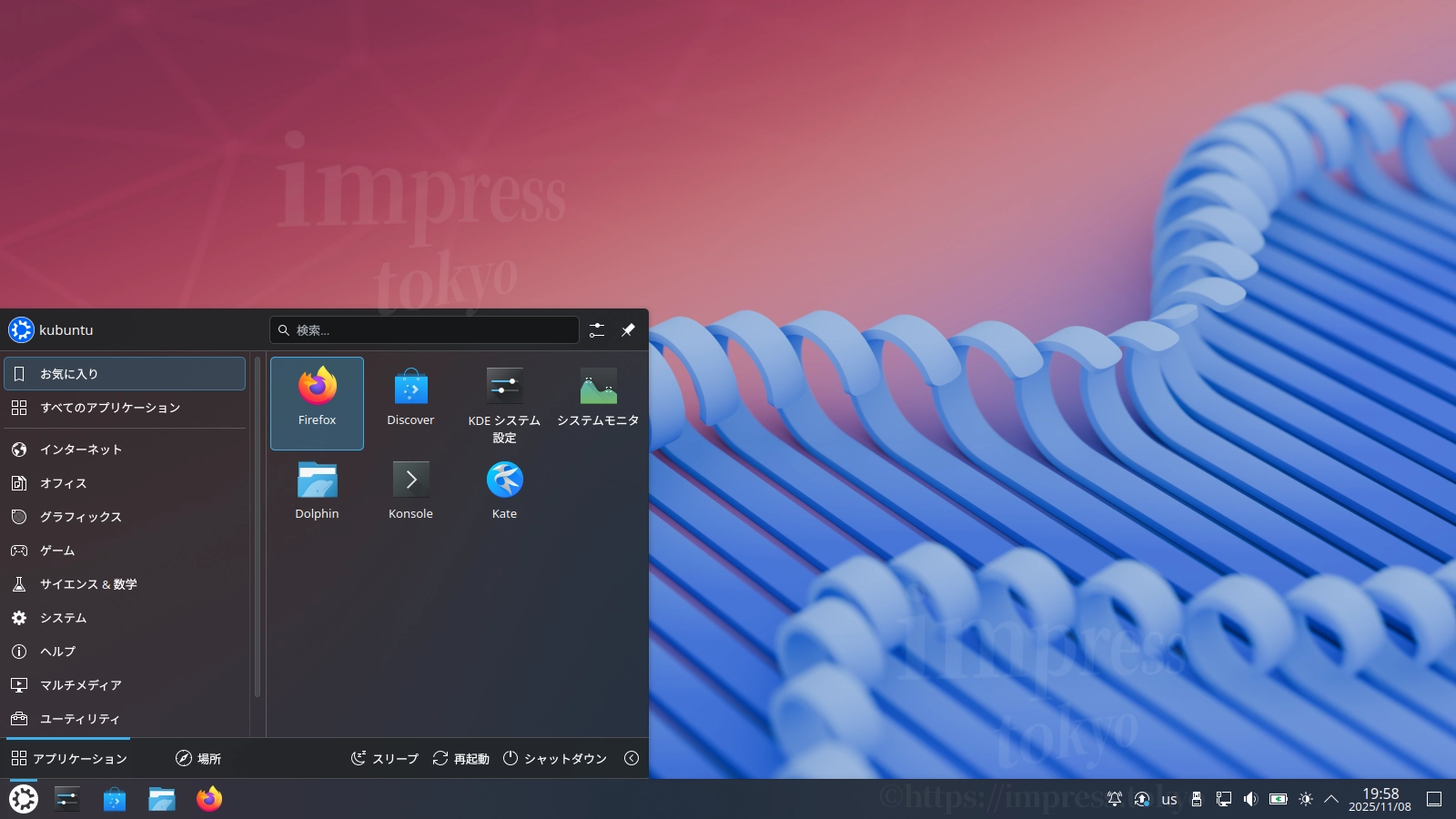The width and height of the screenshot is (1456, 819).
Task: Open the clock showing 19:58
Action: (x=1380, y=799)
